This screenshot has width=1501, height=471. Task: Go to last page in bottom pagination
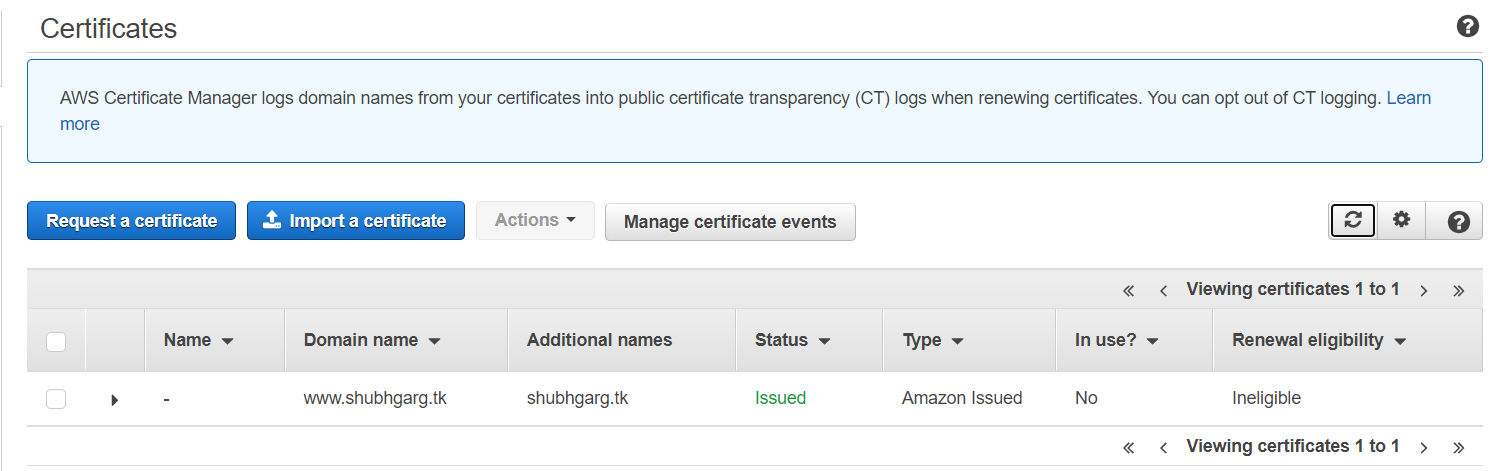[x=1458, y=448]
